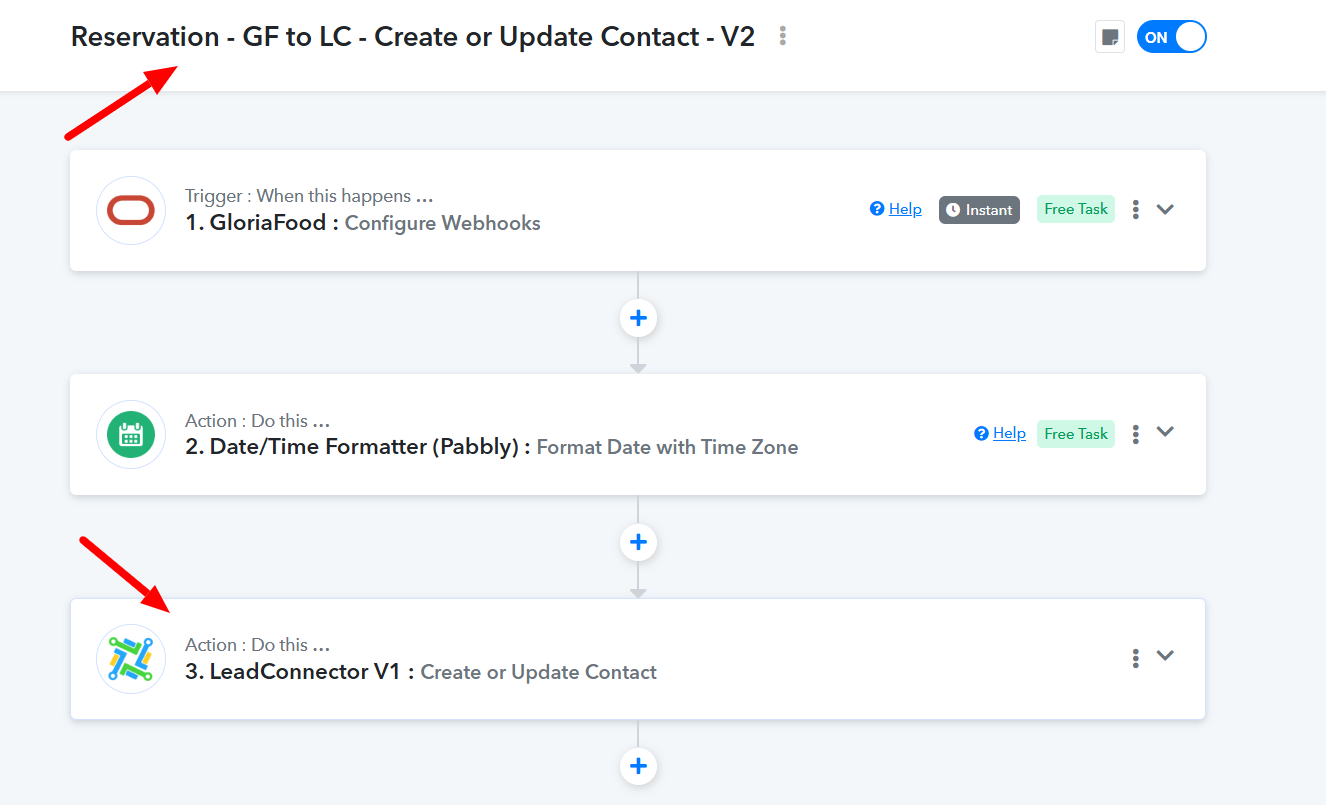This screenshot has height=805, width=1326.
Task: Open three-dot menu on LeadConnector step
Action: pos(1136,658)
